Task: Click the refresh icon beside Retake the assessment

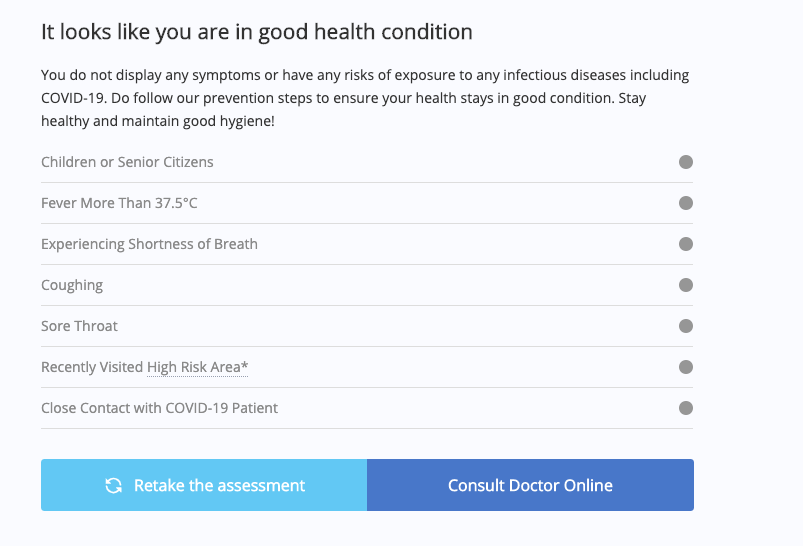Action: (114, 485)
